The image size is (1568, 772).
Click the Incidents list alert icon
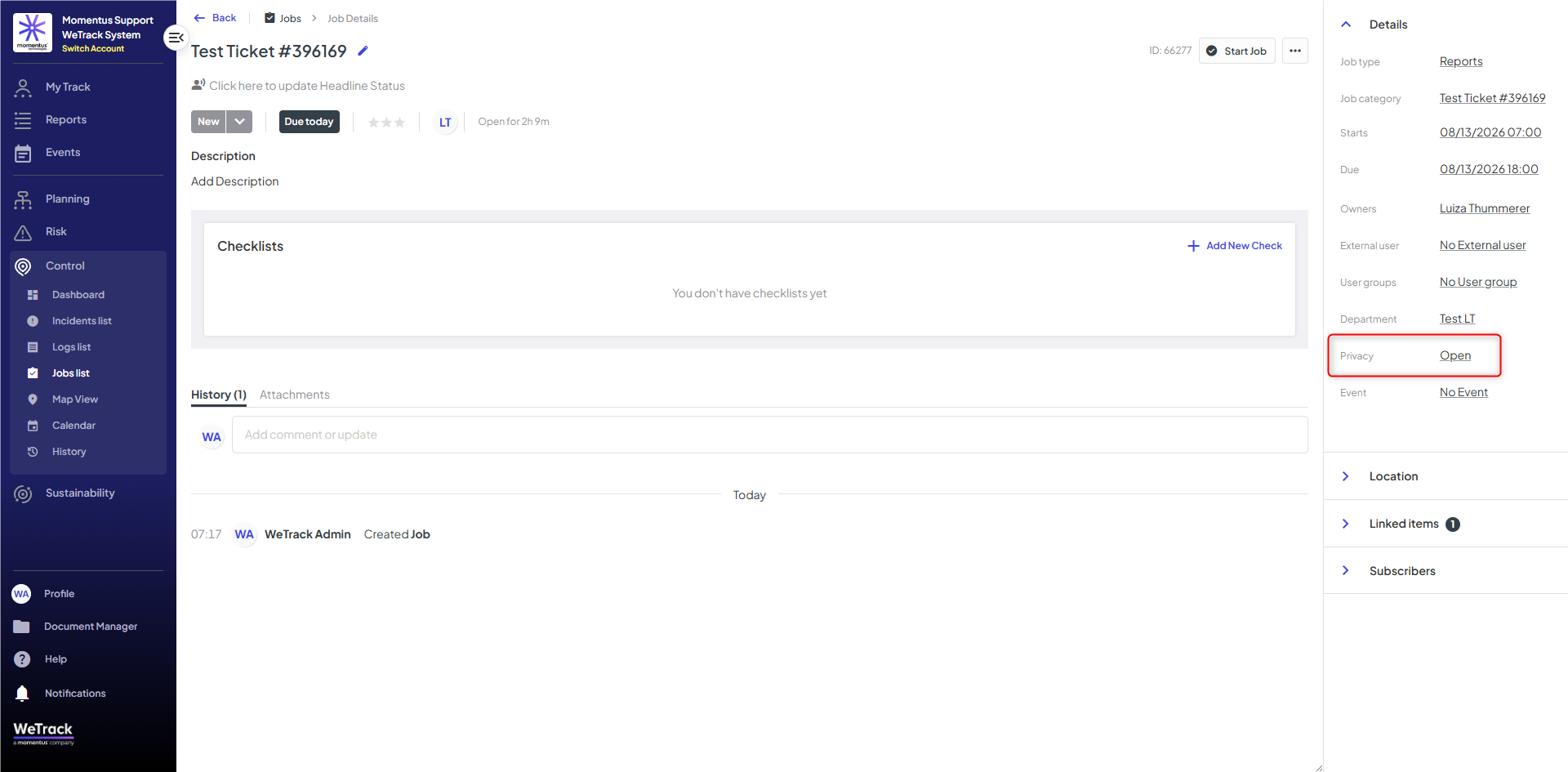(33, 321)
